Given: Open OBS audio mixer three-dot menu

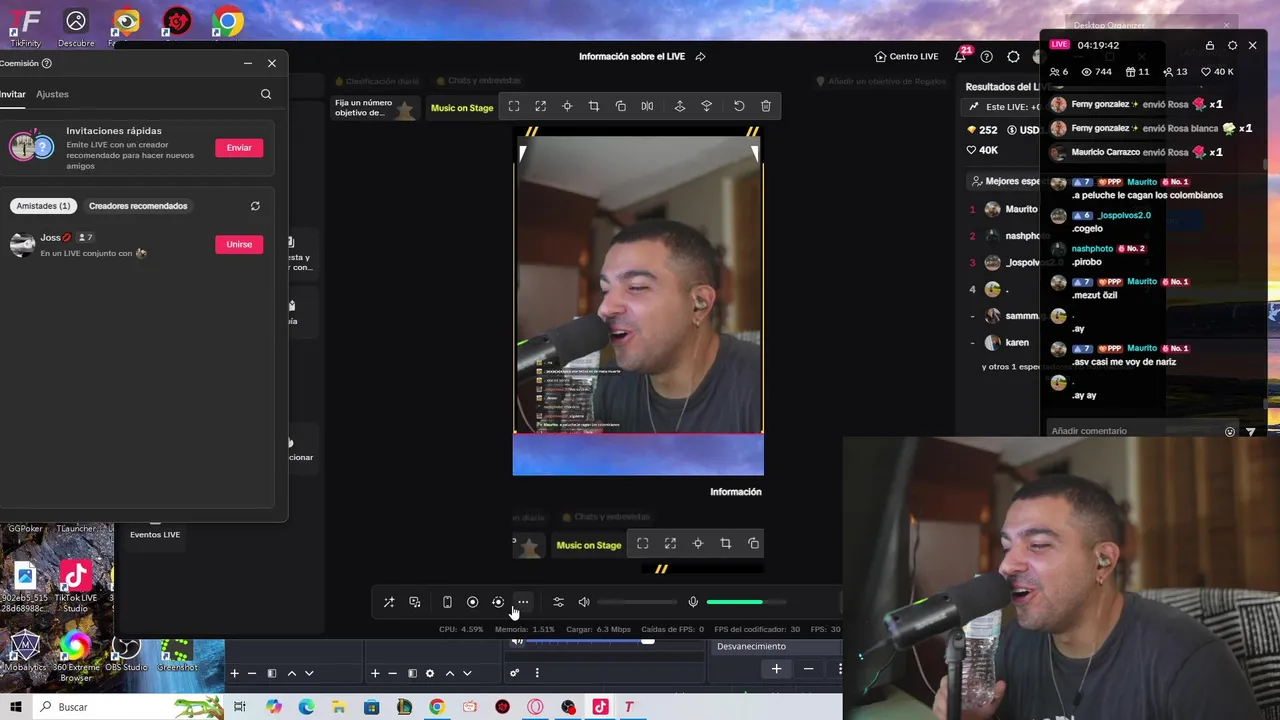Looking at the screenshot, I should pos(537,673).
